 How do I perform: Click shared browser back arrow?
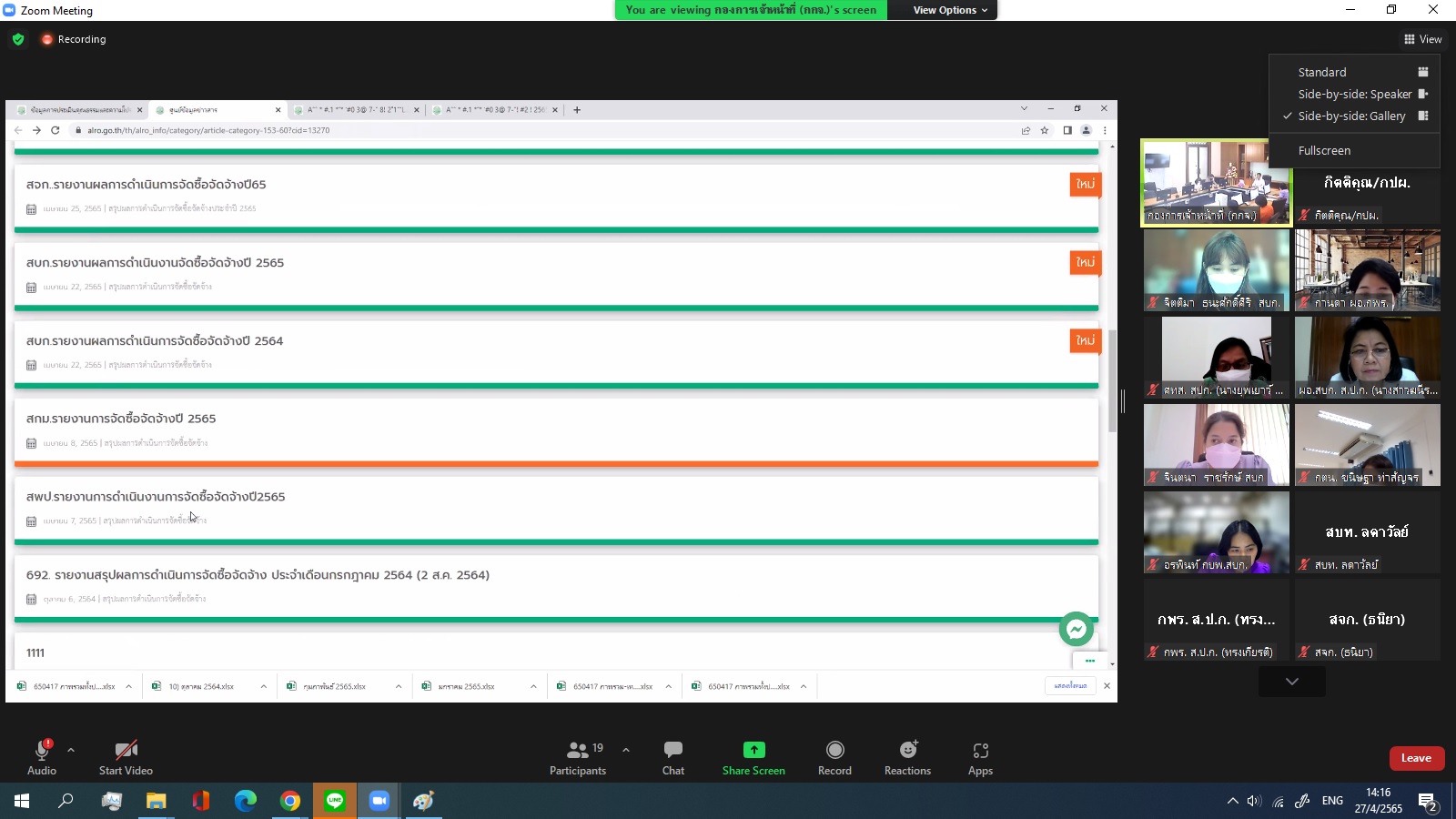coord(18,130)
